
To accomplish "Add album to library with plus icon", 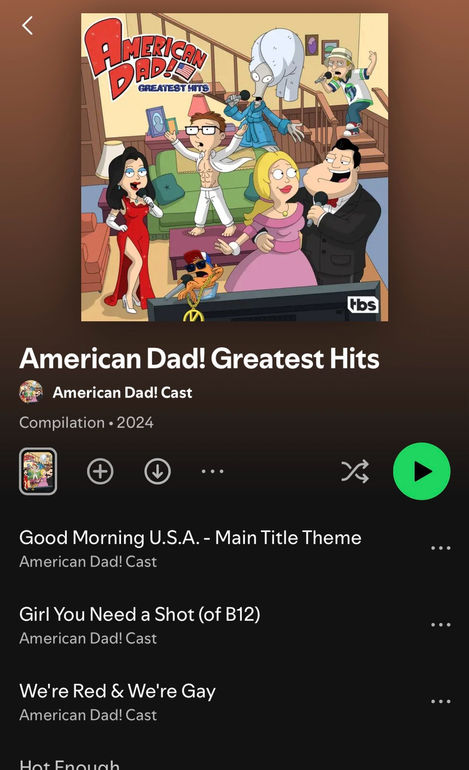I will click(x=100, y=471).
